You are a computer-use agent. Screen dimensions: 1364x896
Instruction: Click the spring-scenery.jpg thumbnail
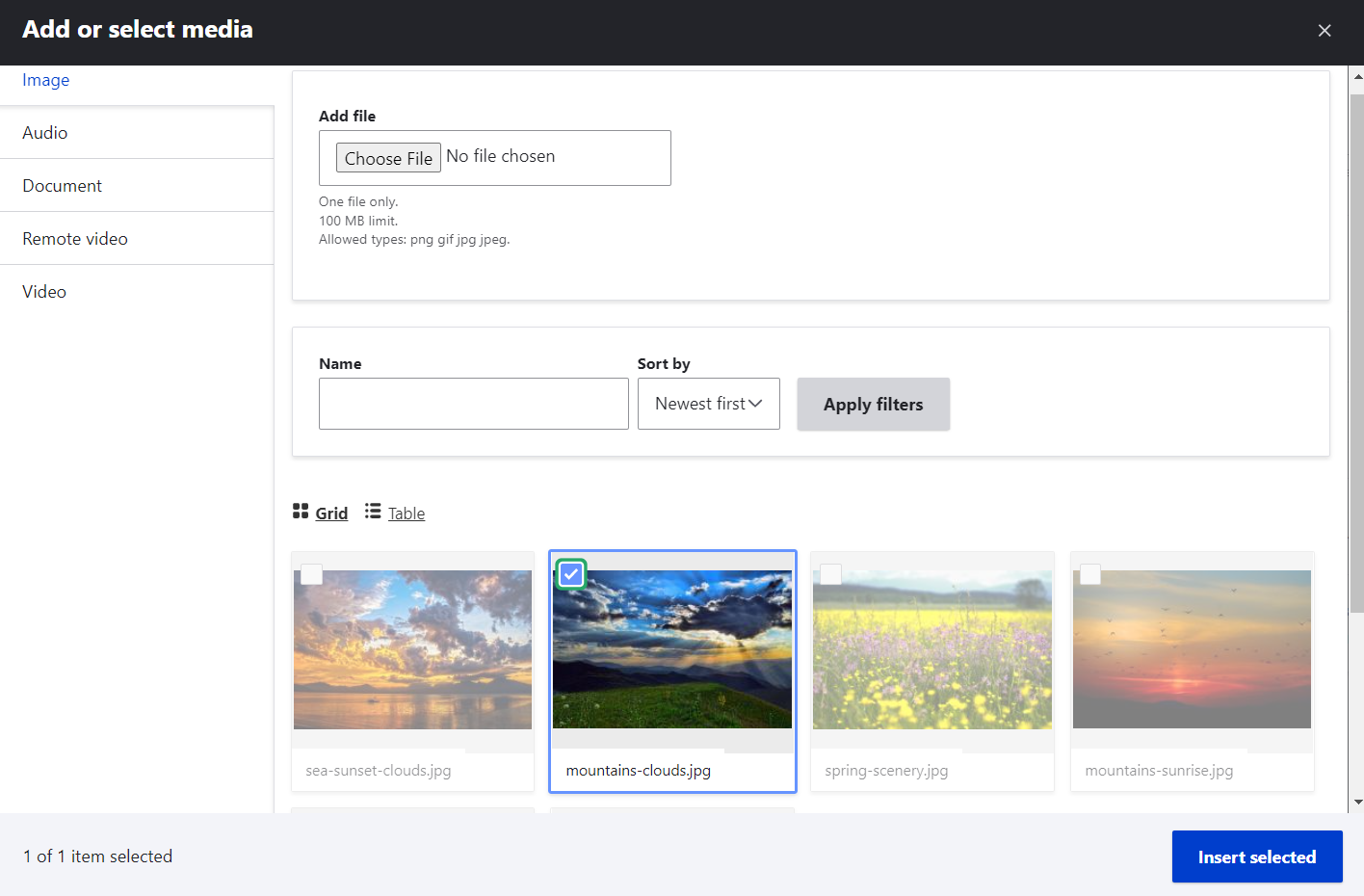pos(931,649)
